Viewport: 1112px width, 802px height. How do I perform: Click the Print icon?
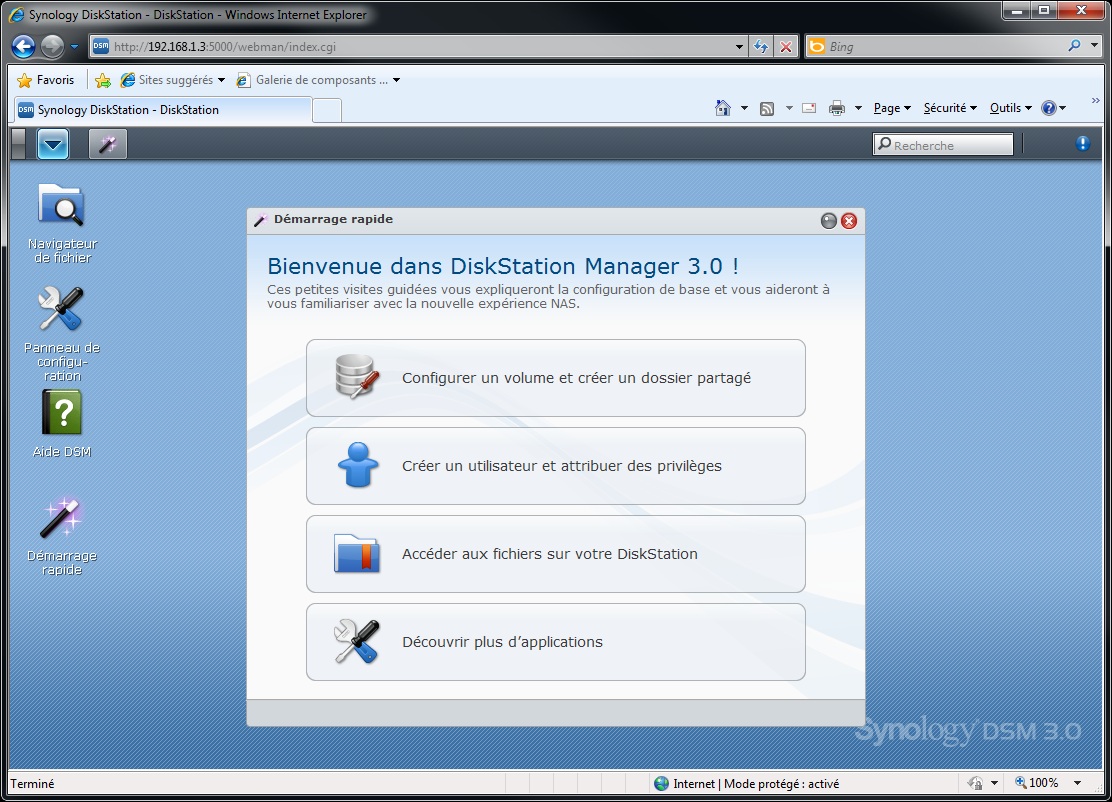point(837,108)
